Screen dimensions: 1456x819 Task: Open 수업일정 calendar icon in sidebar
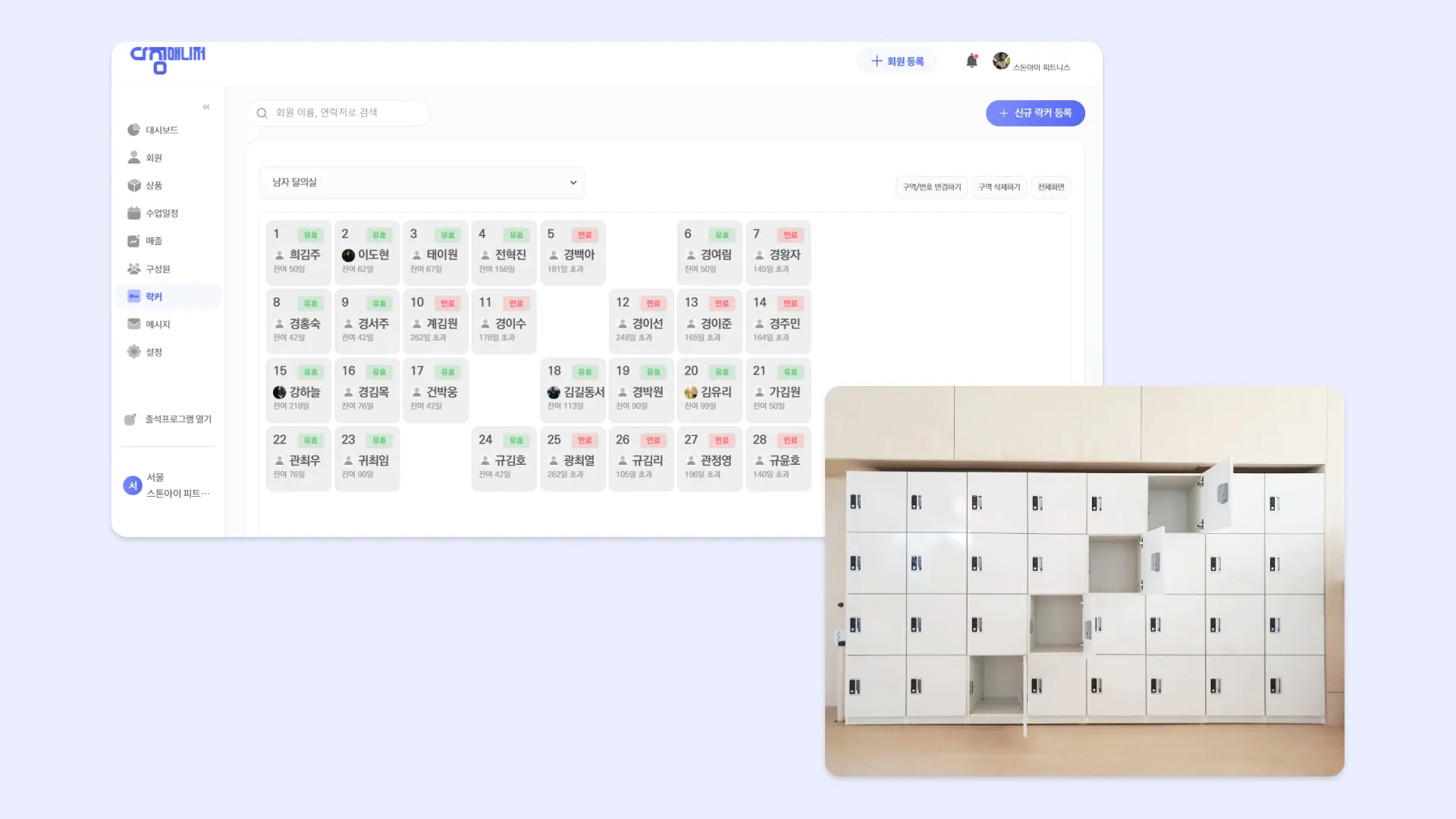(x=134, y=213)
